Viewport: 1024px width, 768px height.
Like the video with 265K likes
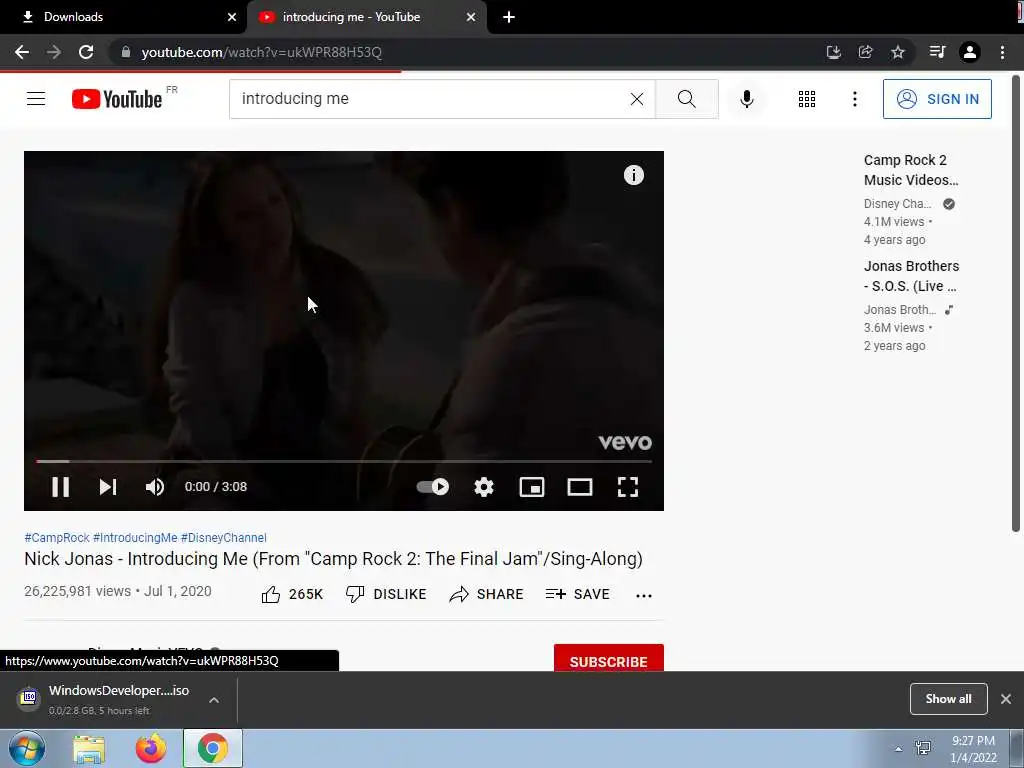(x=292, y=594)
